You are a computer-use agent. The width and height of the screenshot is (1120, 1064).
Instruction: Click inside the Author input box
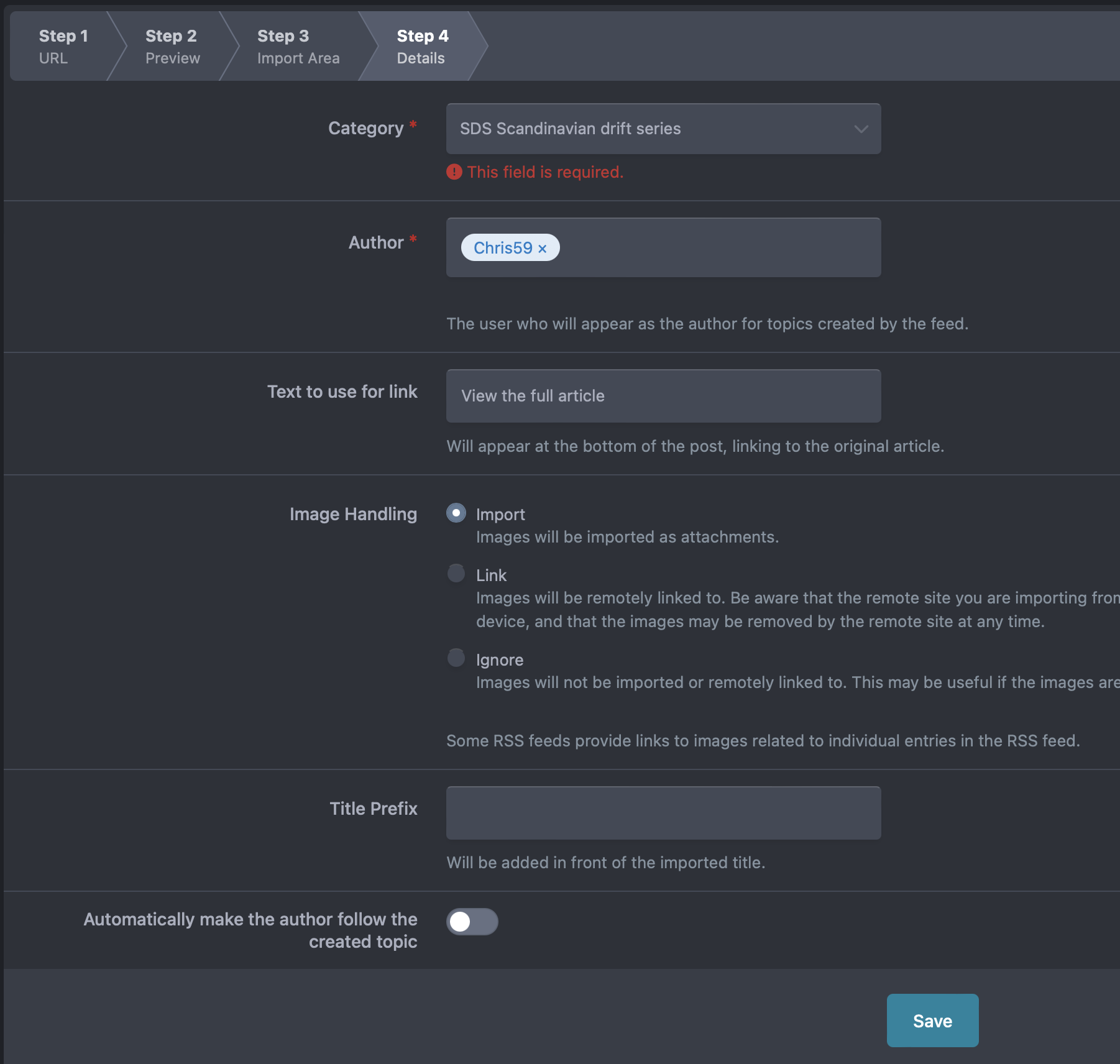[x=719, y=247]
